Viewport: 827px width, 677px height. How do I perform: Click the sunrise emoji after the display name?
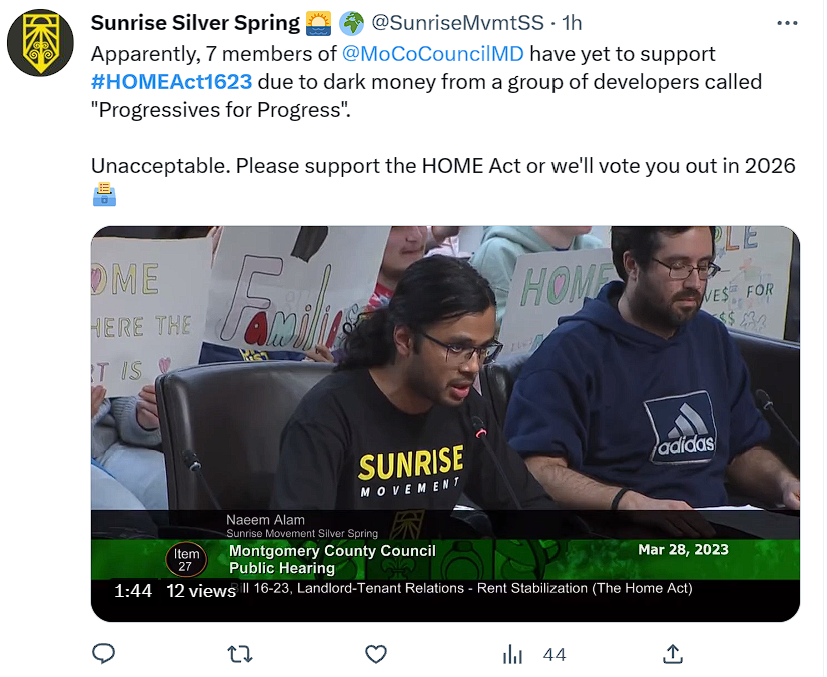319,23
